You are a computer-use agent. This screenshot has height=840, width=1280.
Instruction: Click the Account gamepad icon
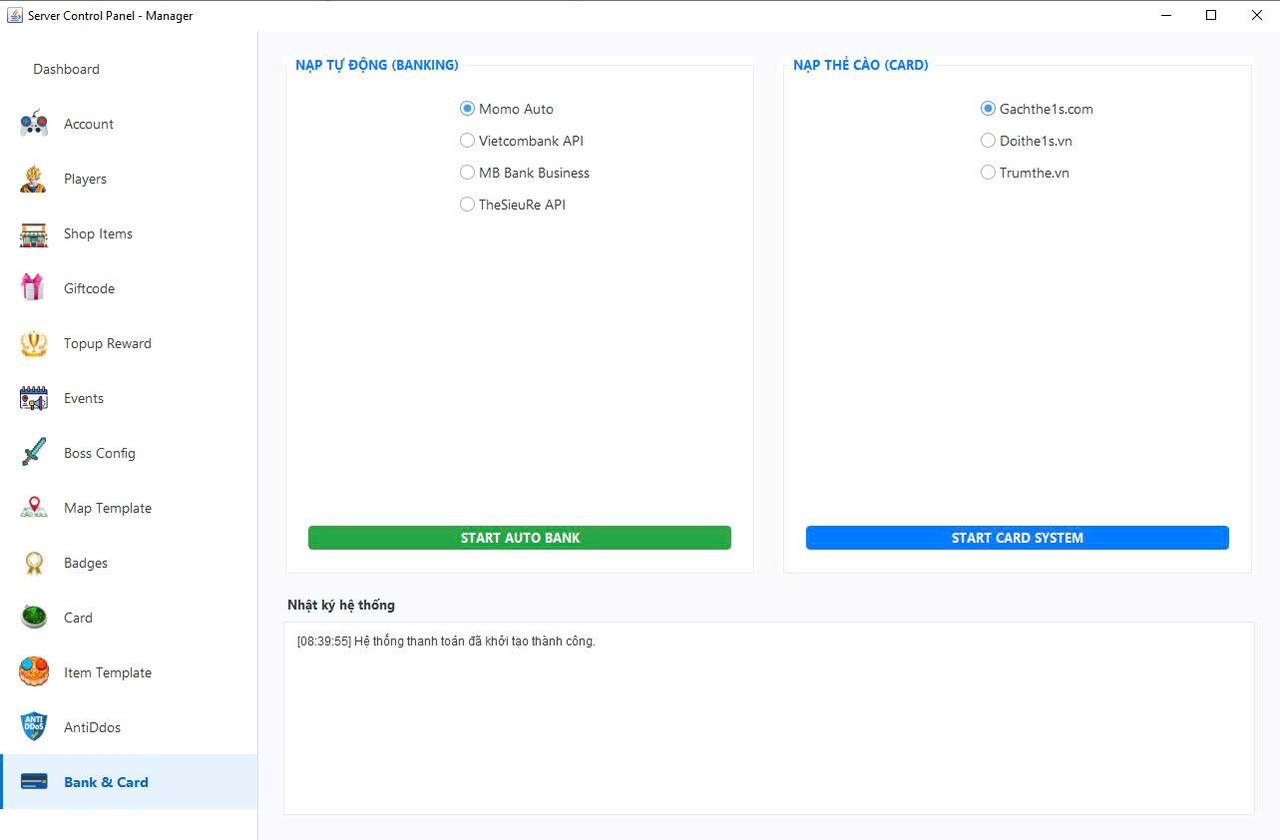point(34,124)
